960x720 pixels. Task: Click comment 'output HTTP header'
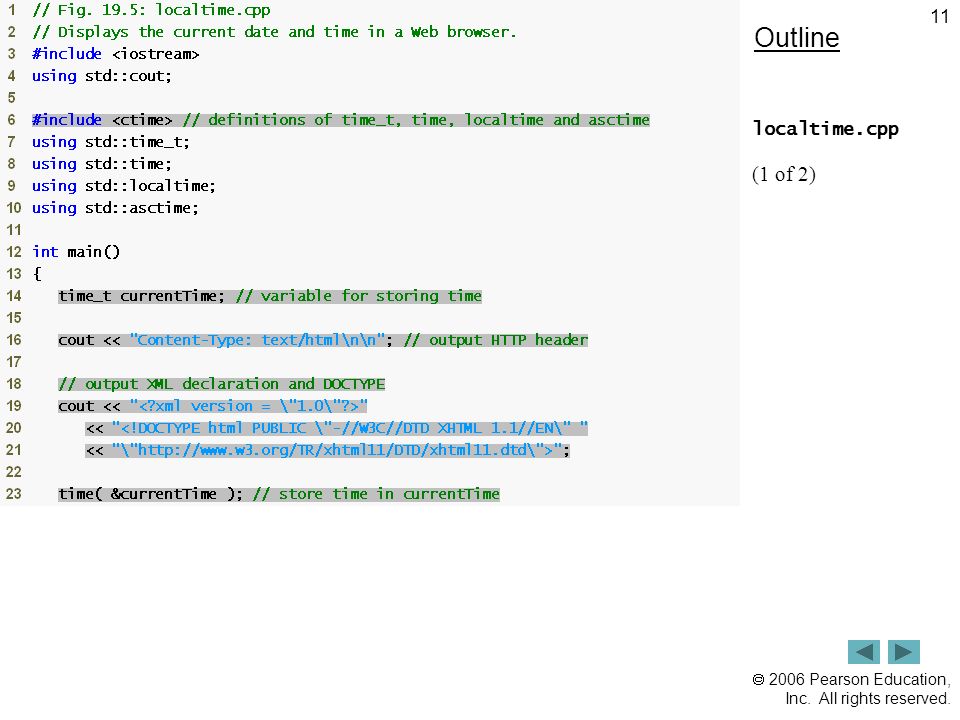coord(495,340)
